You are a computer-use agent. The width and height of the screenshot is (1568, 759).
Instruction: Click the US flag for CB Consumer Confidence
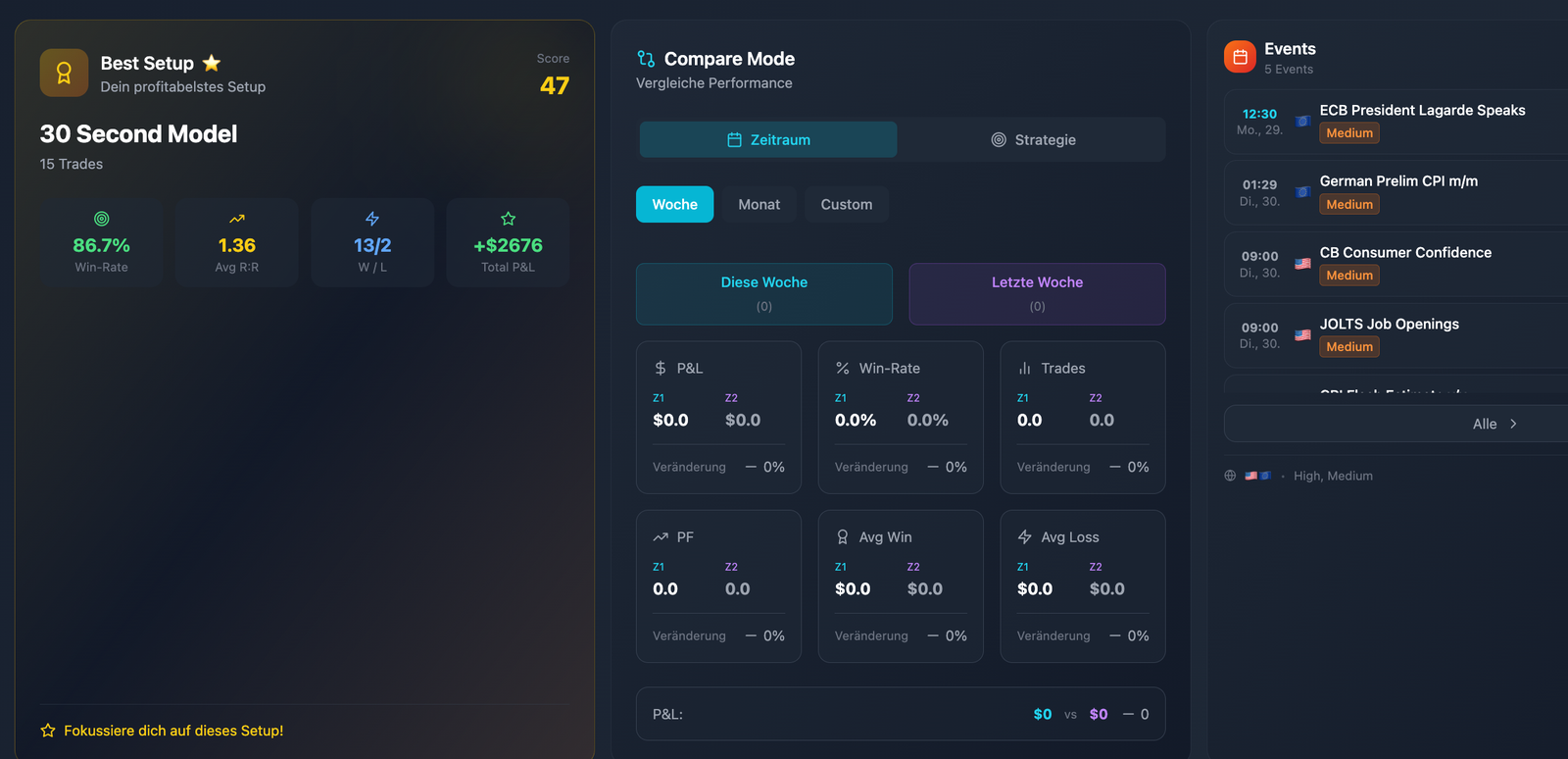[x=1302, y=264]
